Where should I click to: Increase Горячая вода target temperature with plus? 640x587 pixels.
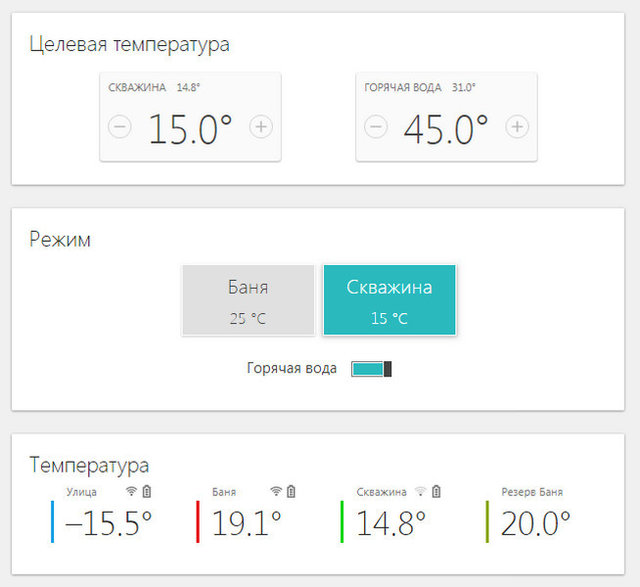pos(517,127)
